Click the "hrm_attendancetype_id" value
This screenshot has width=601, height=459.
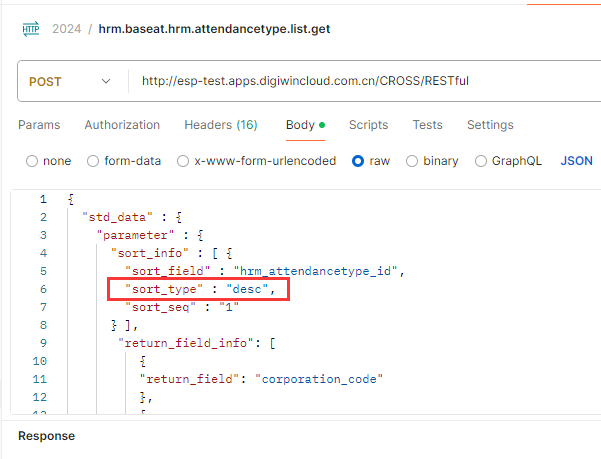tap(315, 271)
